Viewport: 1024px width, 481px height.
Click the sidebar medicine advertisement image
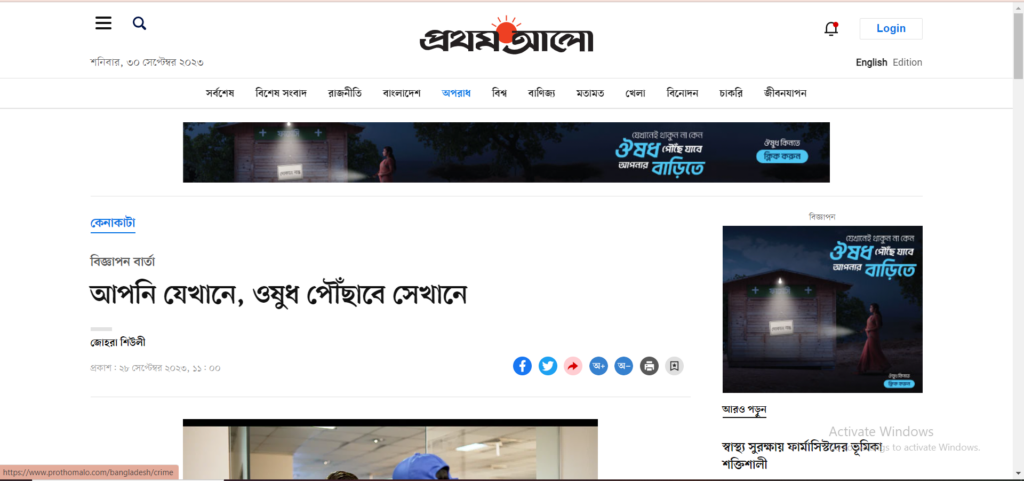[822, 309]
